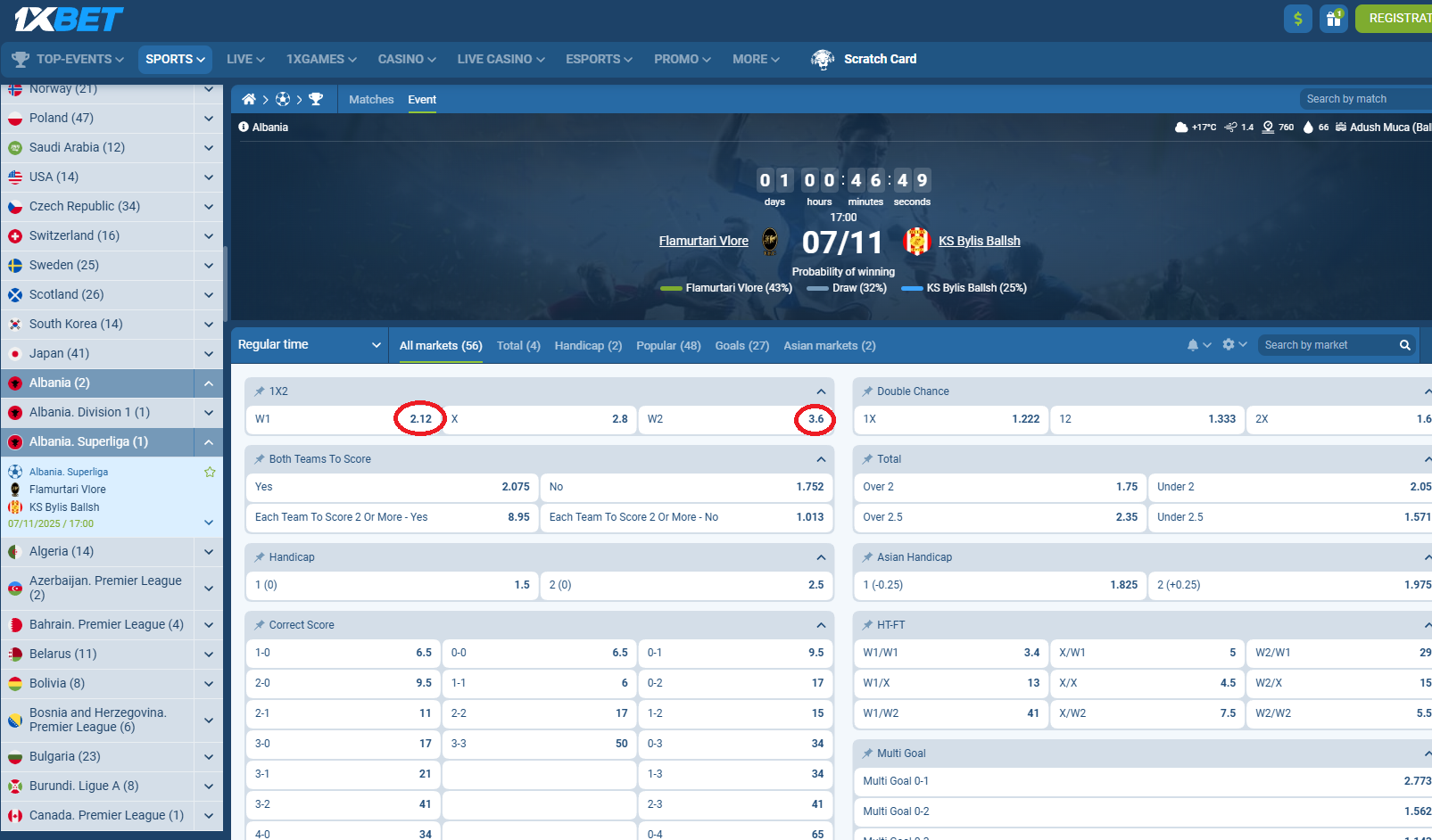Click the football icon in breadcrumb
The image size is (1432, 840).
click(x=283, y=99)
